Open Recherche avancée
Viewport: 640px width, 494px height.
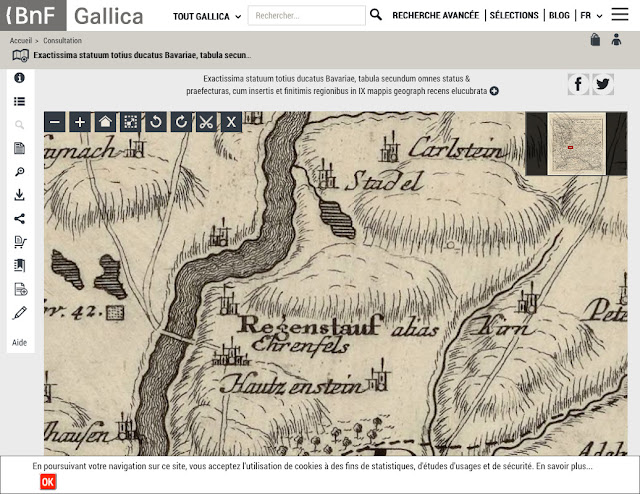(436, 16)
